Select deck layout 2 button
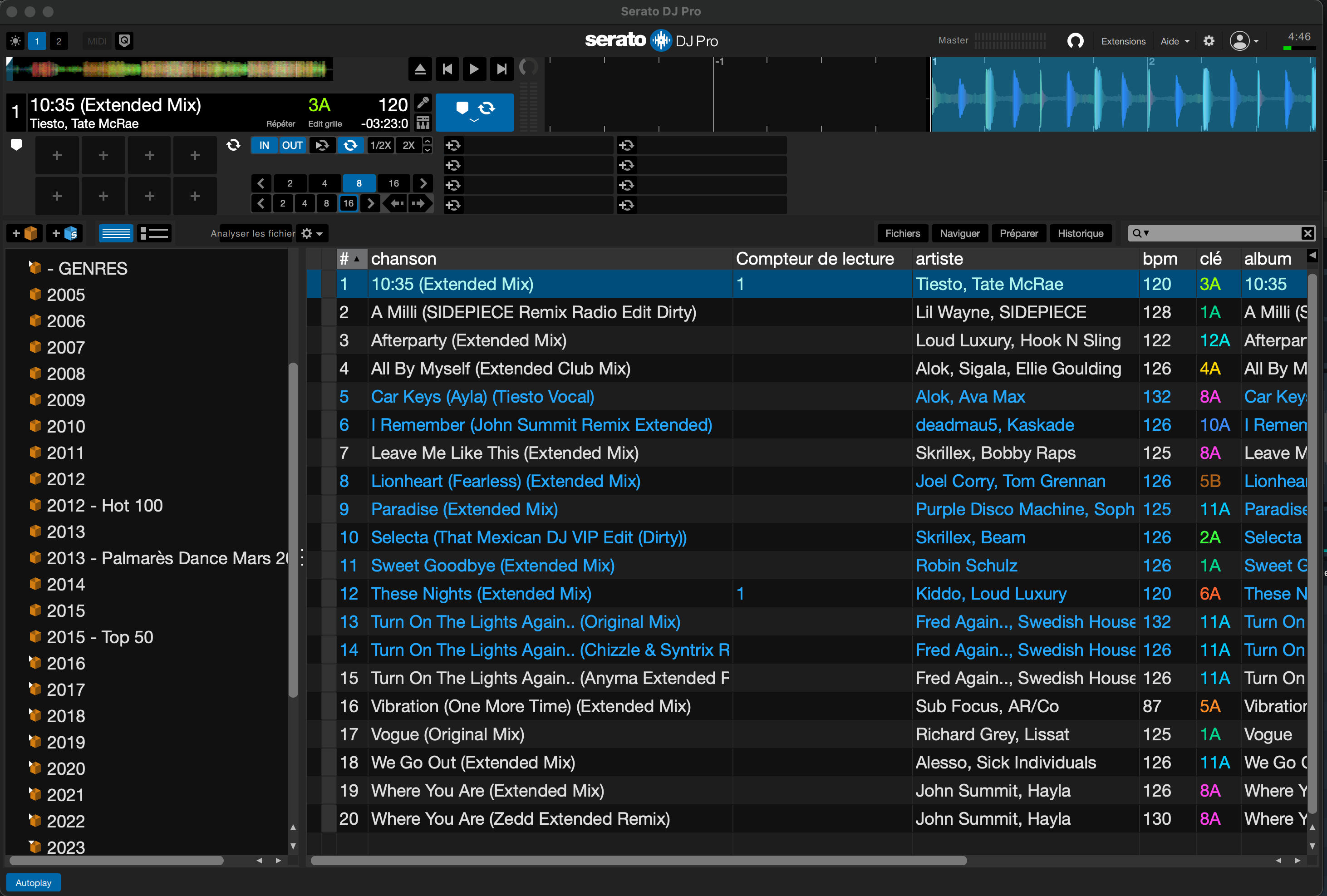Viewport: 1327px width, 896px height. (x=58, y=41)
